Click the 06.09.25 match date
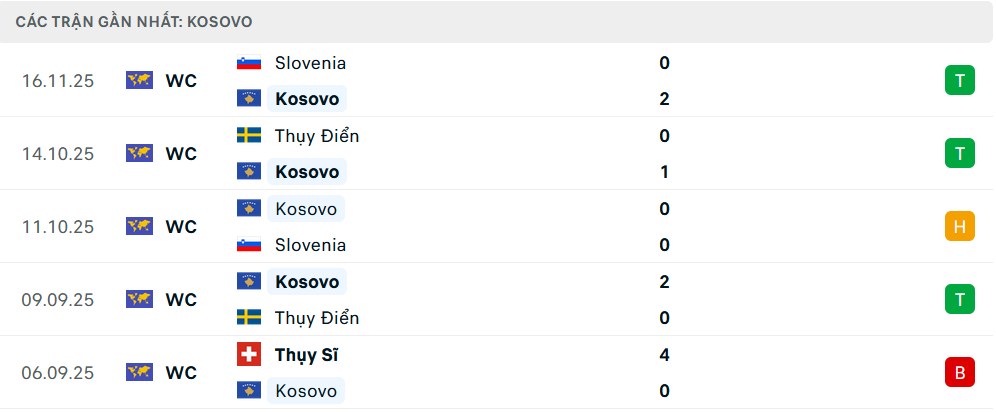 58,373
